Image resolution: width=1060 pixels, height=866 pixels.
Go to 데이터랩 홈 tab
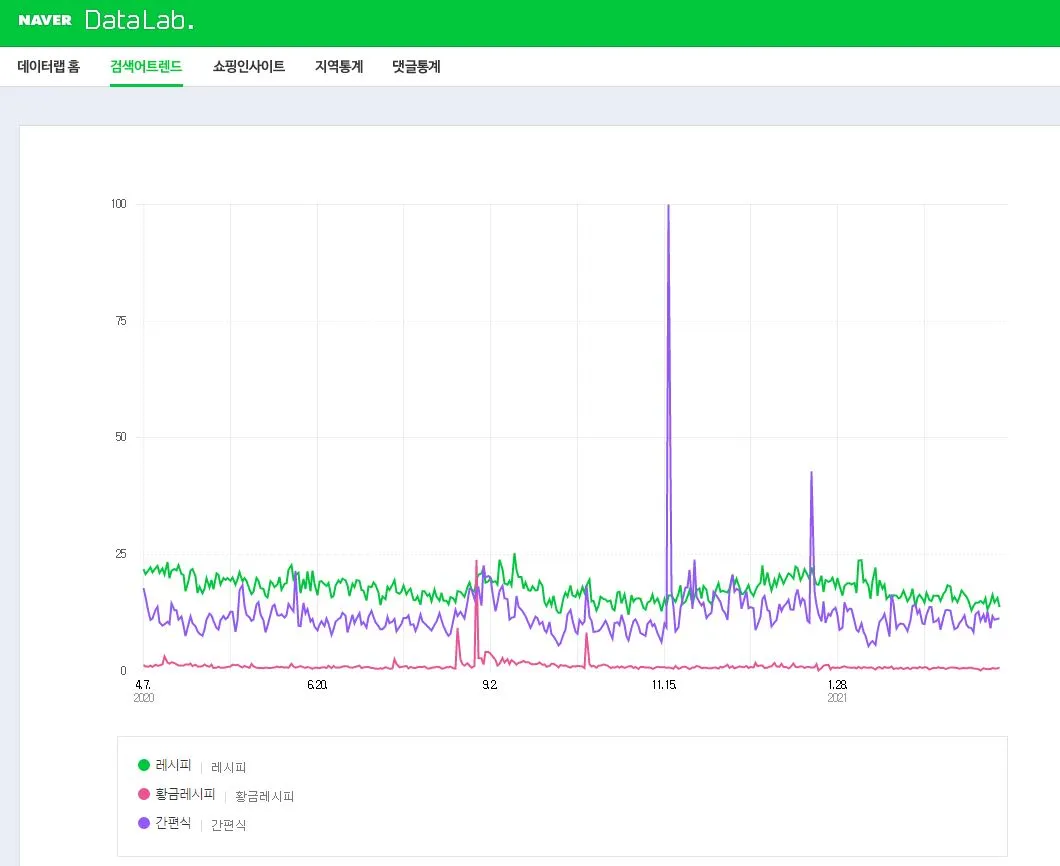(49, 66)
